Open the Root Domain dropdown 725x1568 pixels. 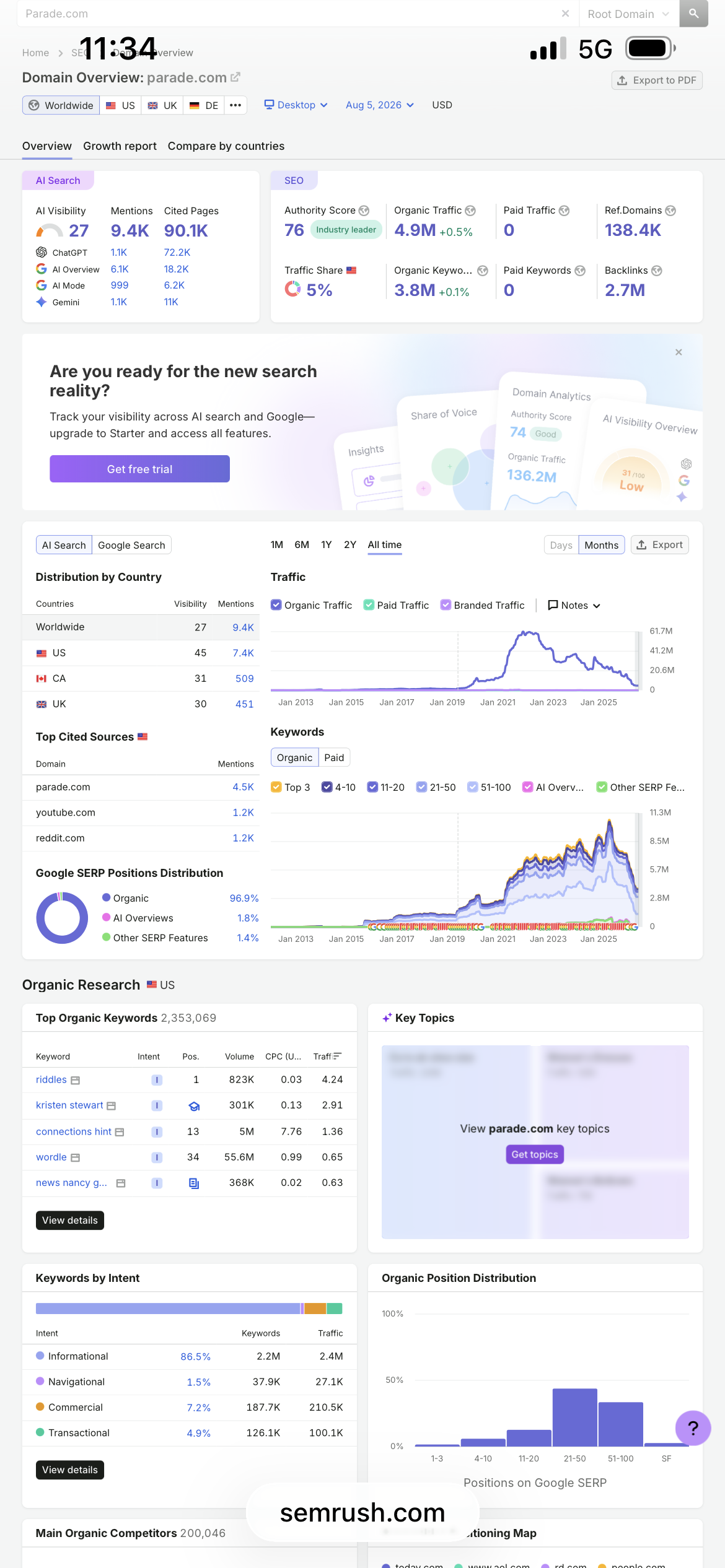tap(628, 14)
